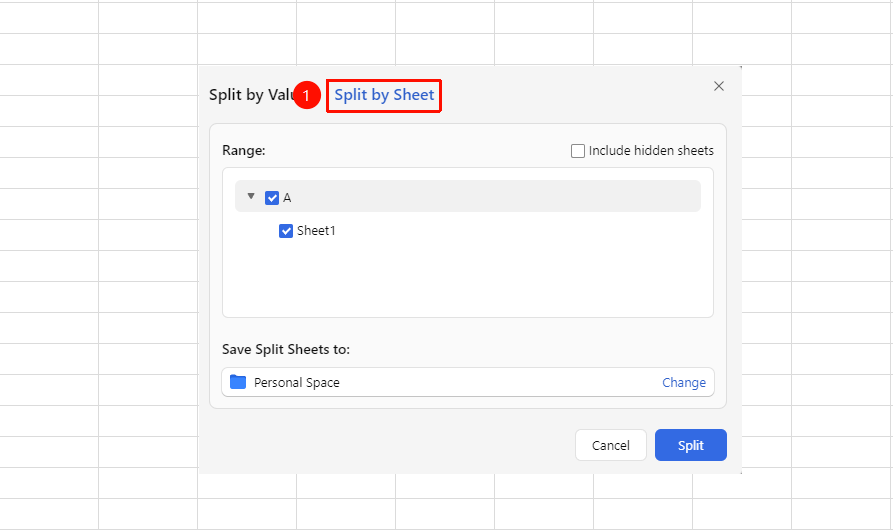Select the workbook A label row
Image resolution: width=893 pixels, height=530 pixels.
tap(468, 196)
